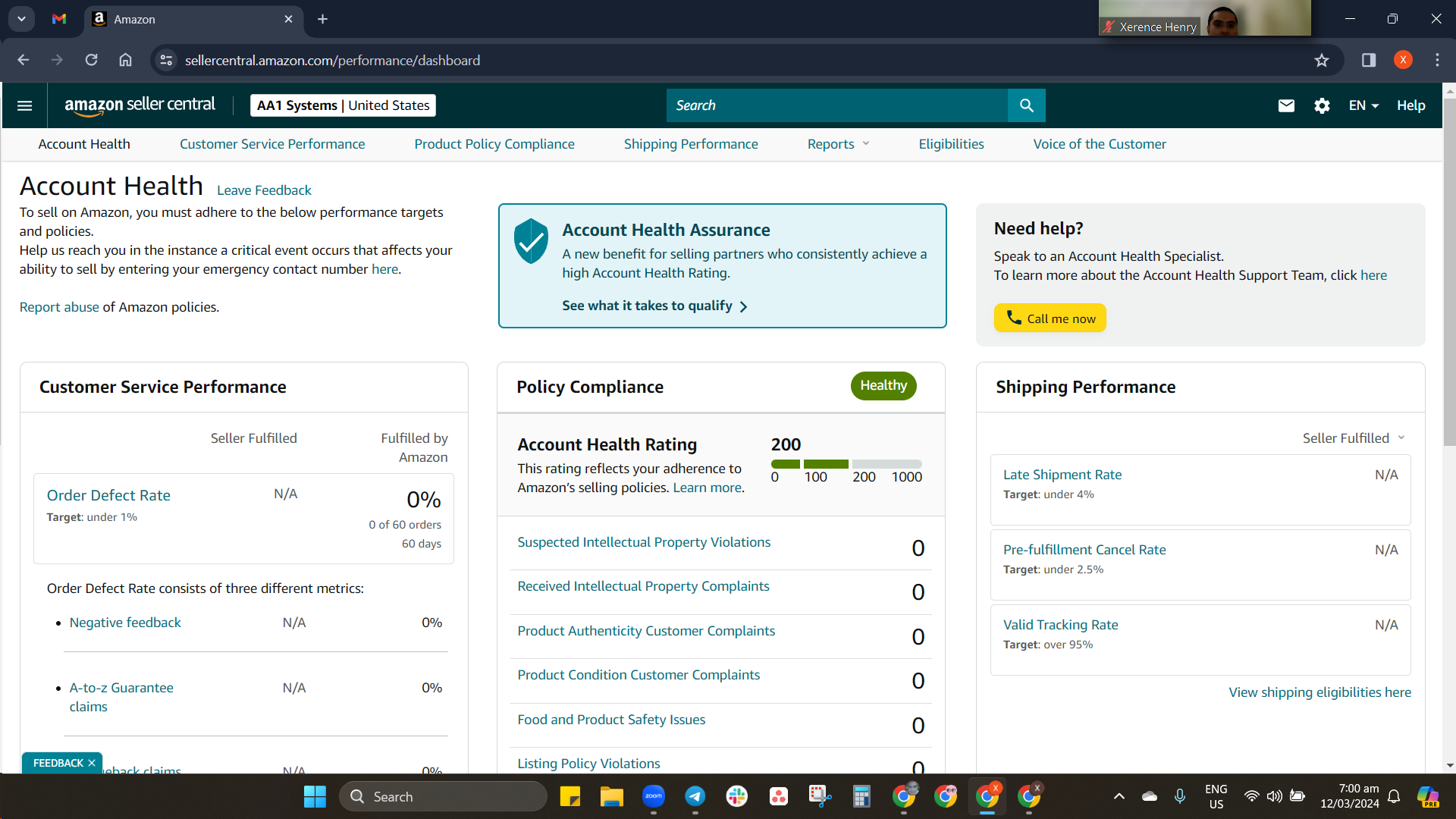Click the magnifier search button
The width and height of the screenshot is (1456, 819).
(x=1026, y=105)
